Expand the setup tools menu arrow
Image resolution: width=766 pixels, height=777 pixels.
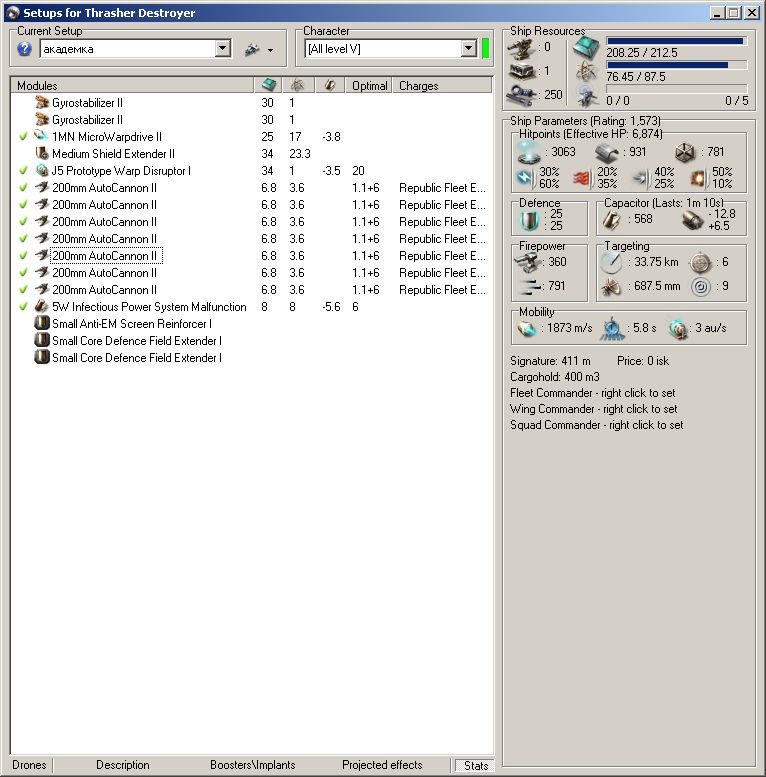[x=270, y=50]
